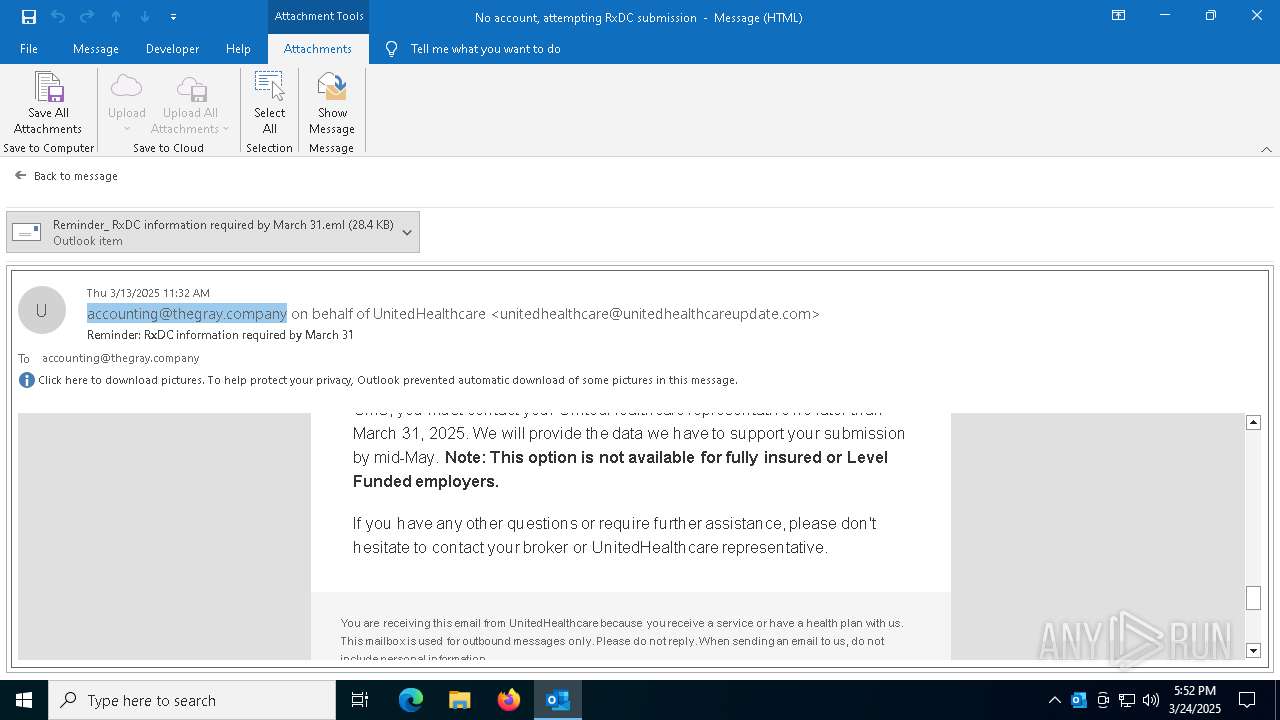Open the File menu

pyautogui.click(x=29, y=48)
